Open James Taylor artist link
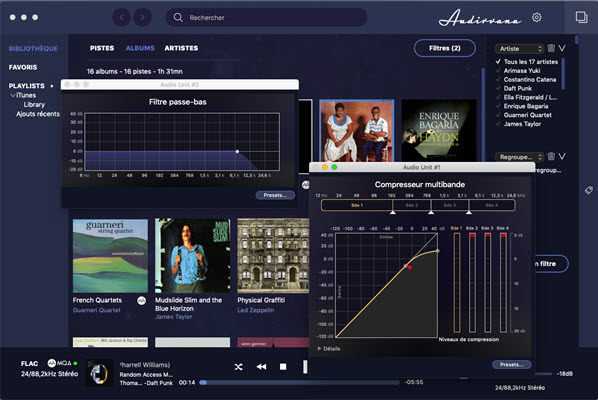Image resolution: width=598 pixels, height=400 pixels. tap(174, 316)
